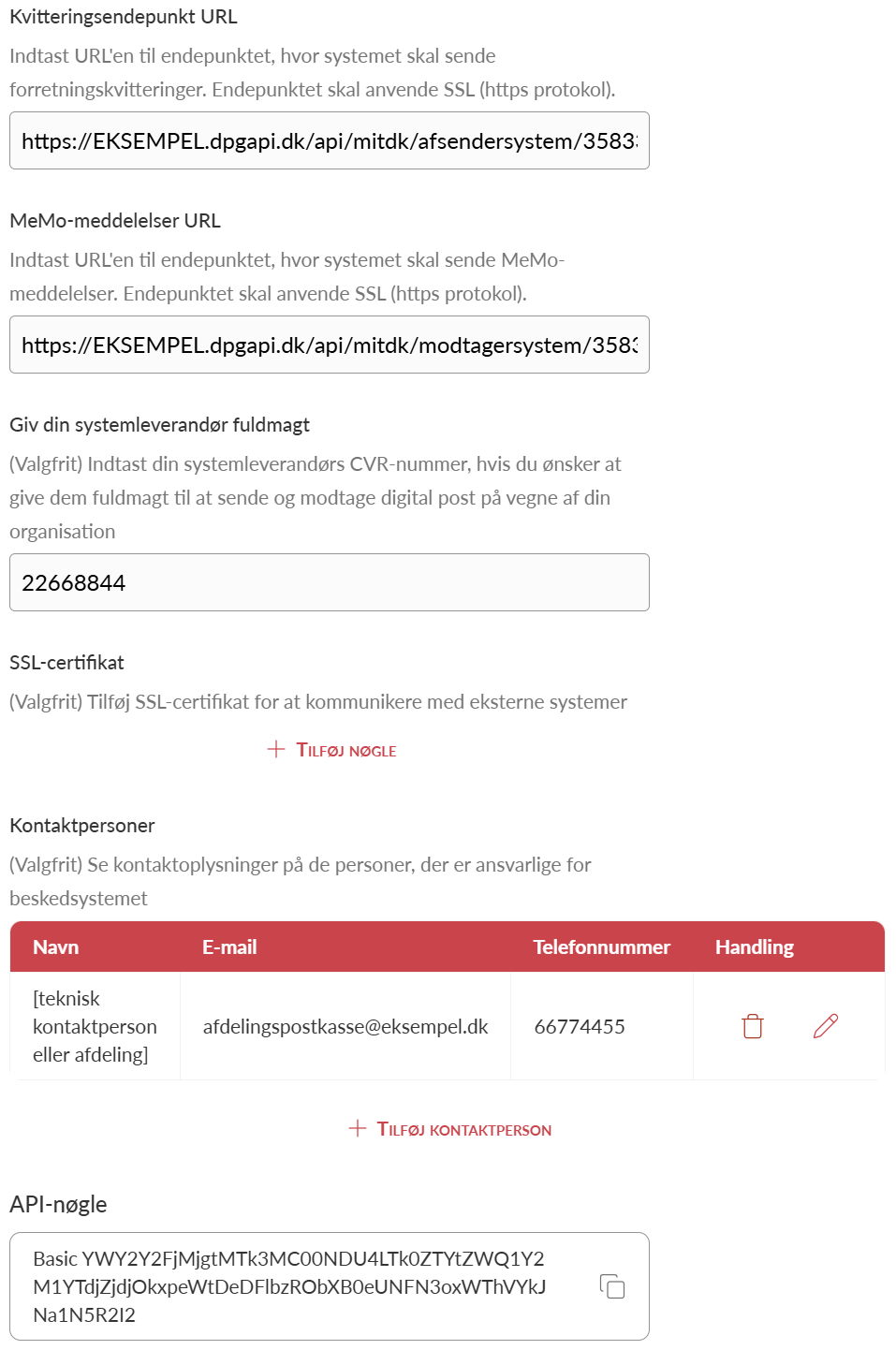896x1350 pixels.
Task: Click the E-mail column header
Action: (229, 947)
